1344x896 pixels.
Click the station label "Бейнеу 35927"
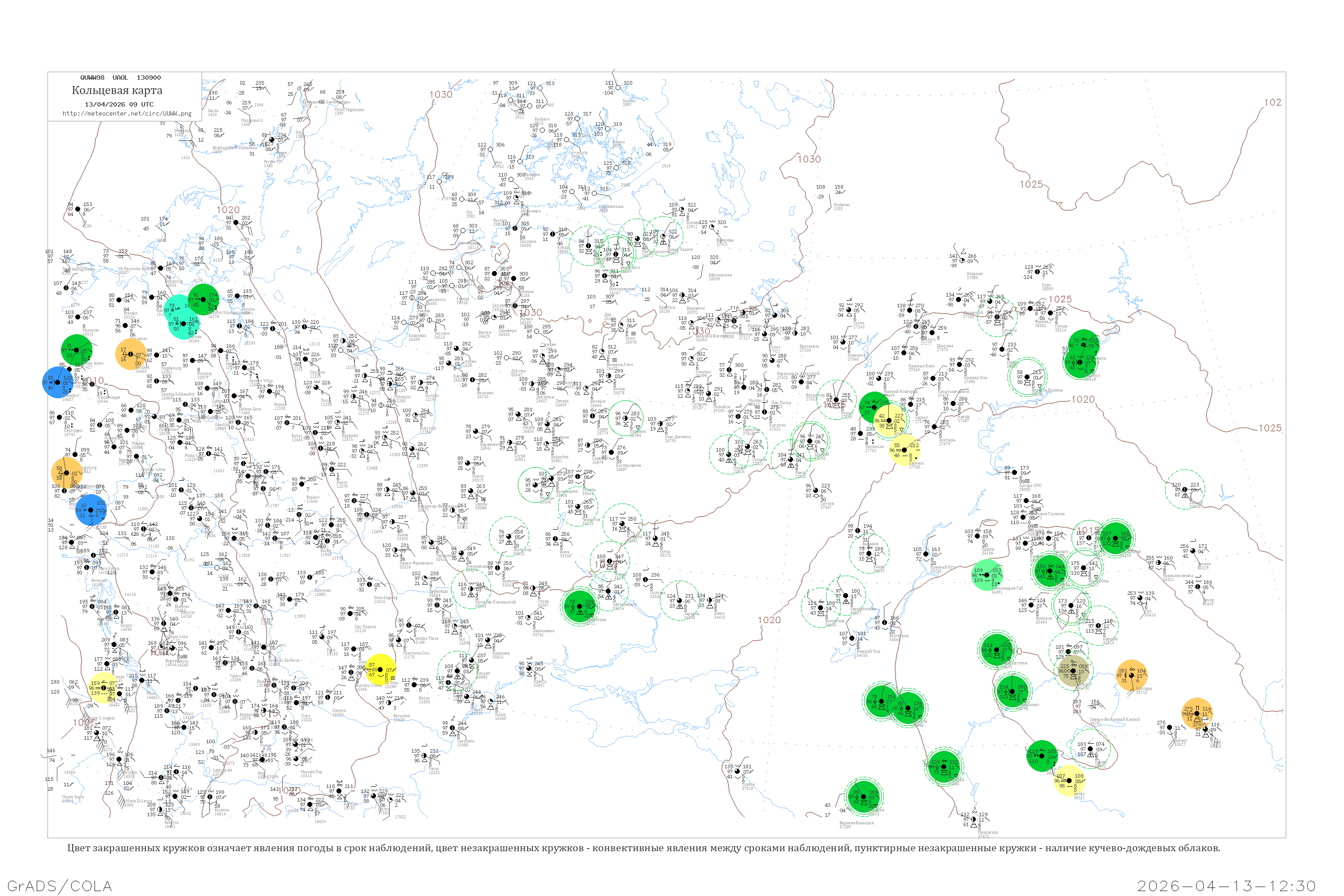[1180, 742]
